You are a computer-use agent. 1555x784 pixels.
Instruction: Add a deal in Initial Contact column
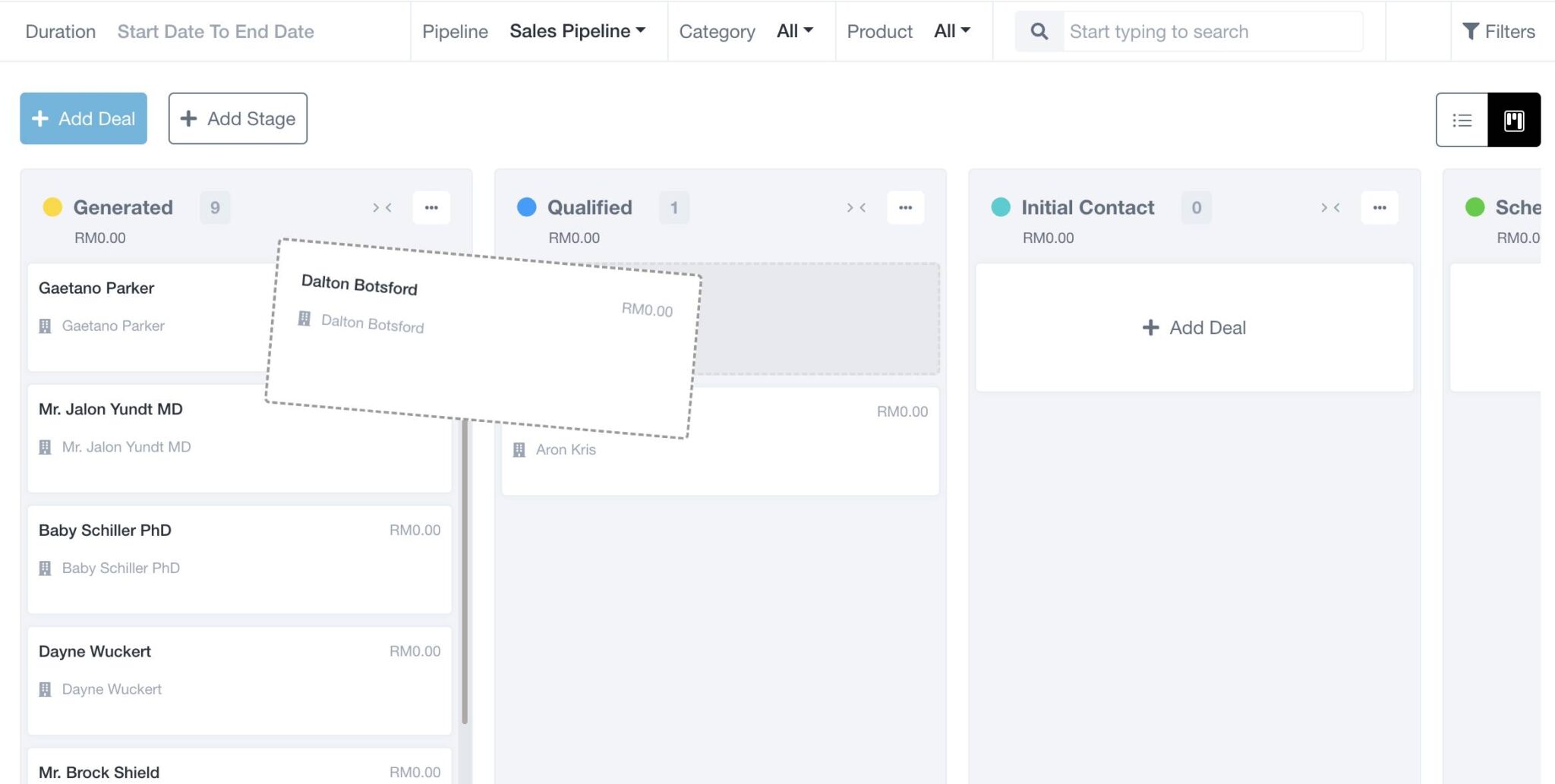click(1194, 328)
